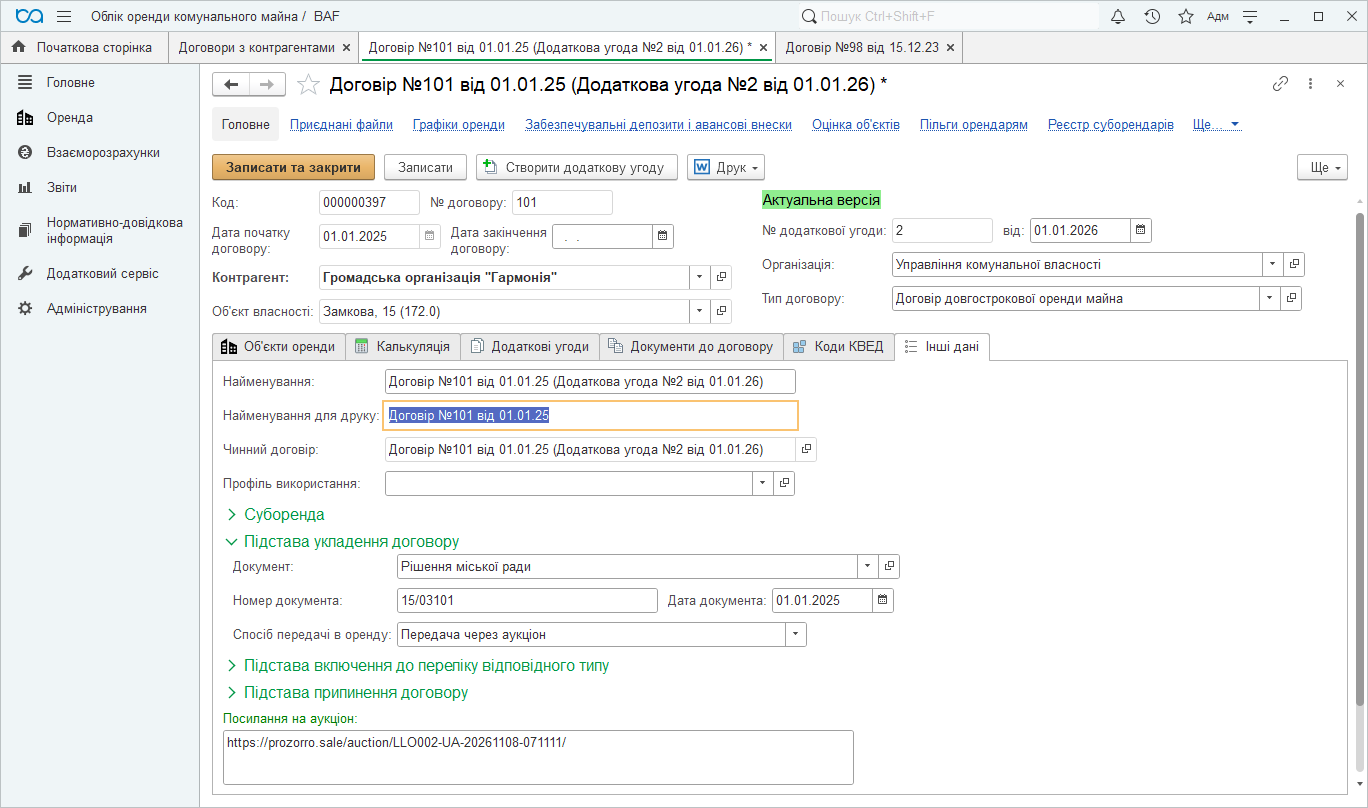Open the Оренда section in sidebar
1368x808 pixels.
click(69, 117)
